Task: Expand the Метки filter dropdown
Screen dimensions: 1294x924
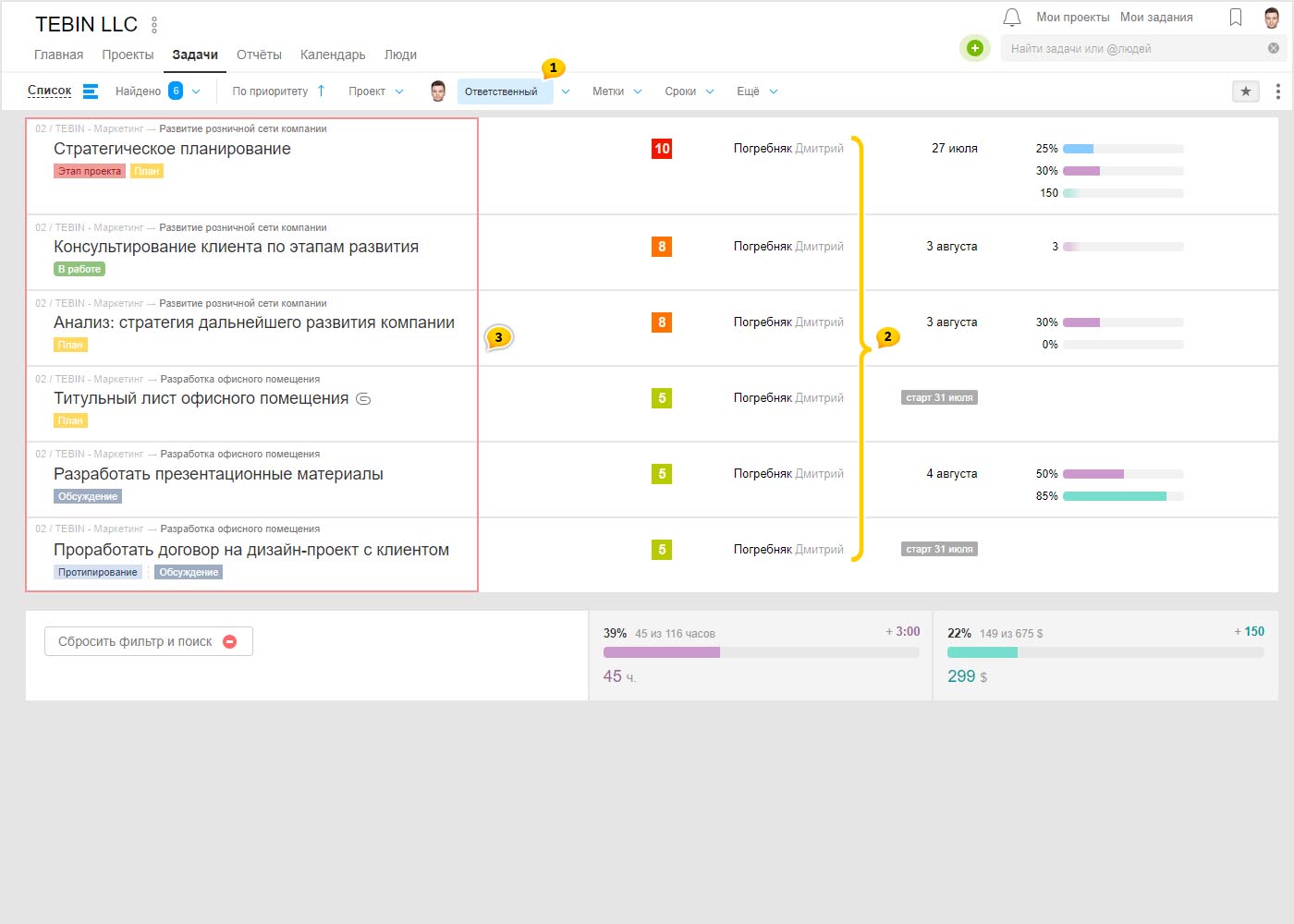Action: pos(616,91)
